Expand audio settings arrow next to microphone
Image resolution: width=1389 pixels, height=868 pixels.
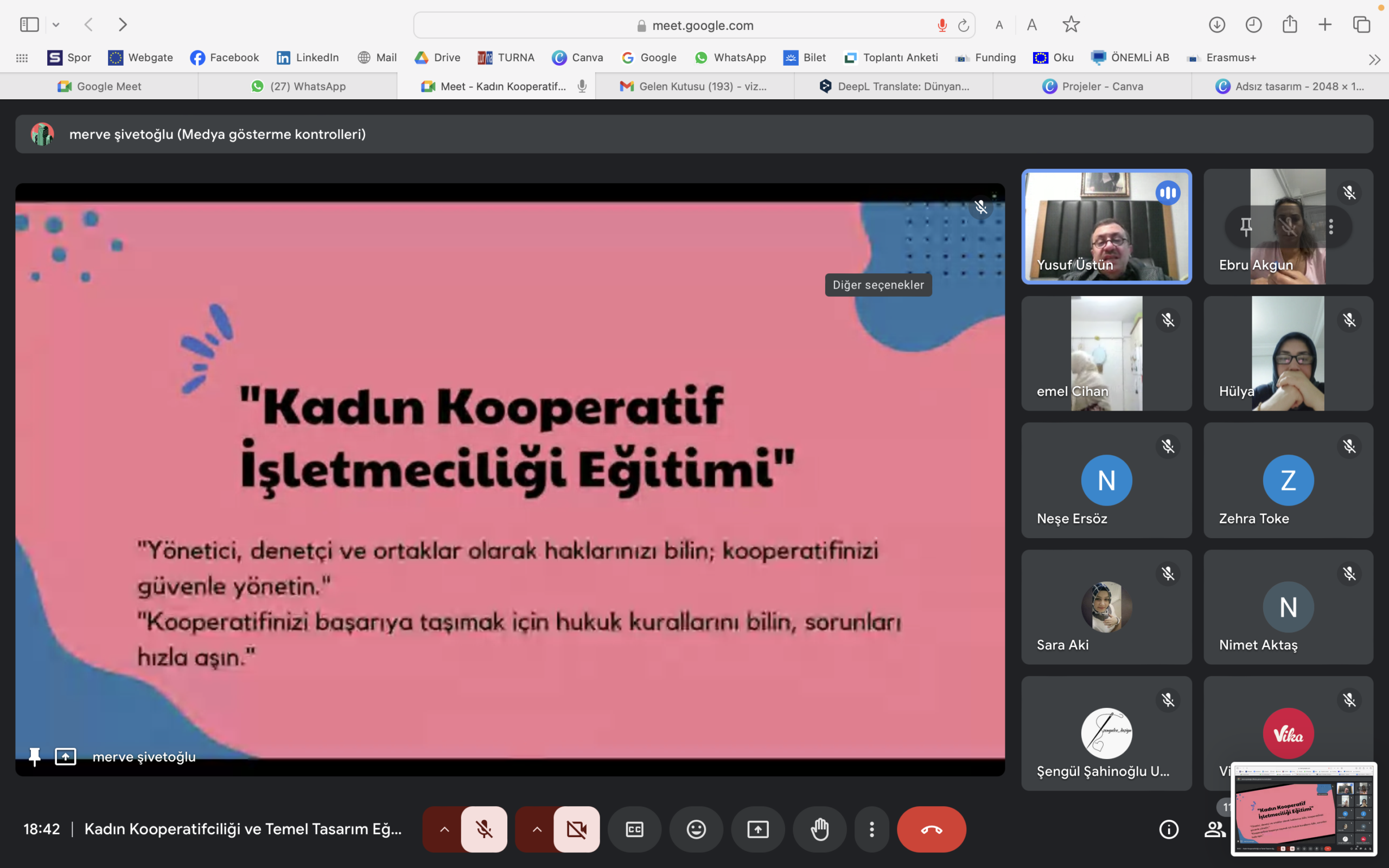pos(444,829)
